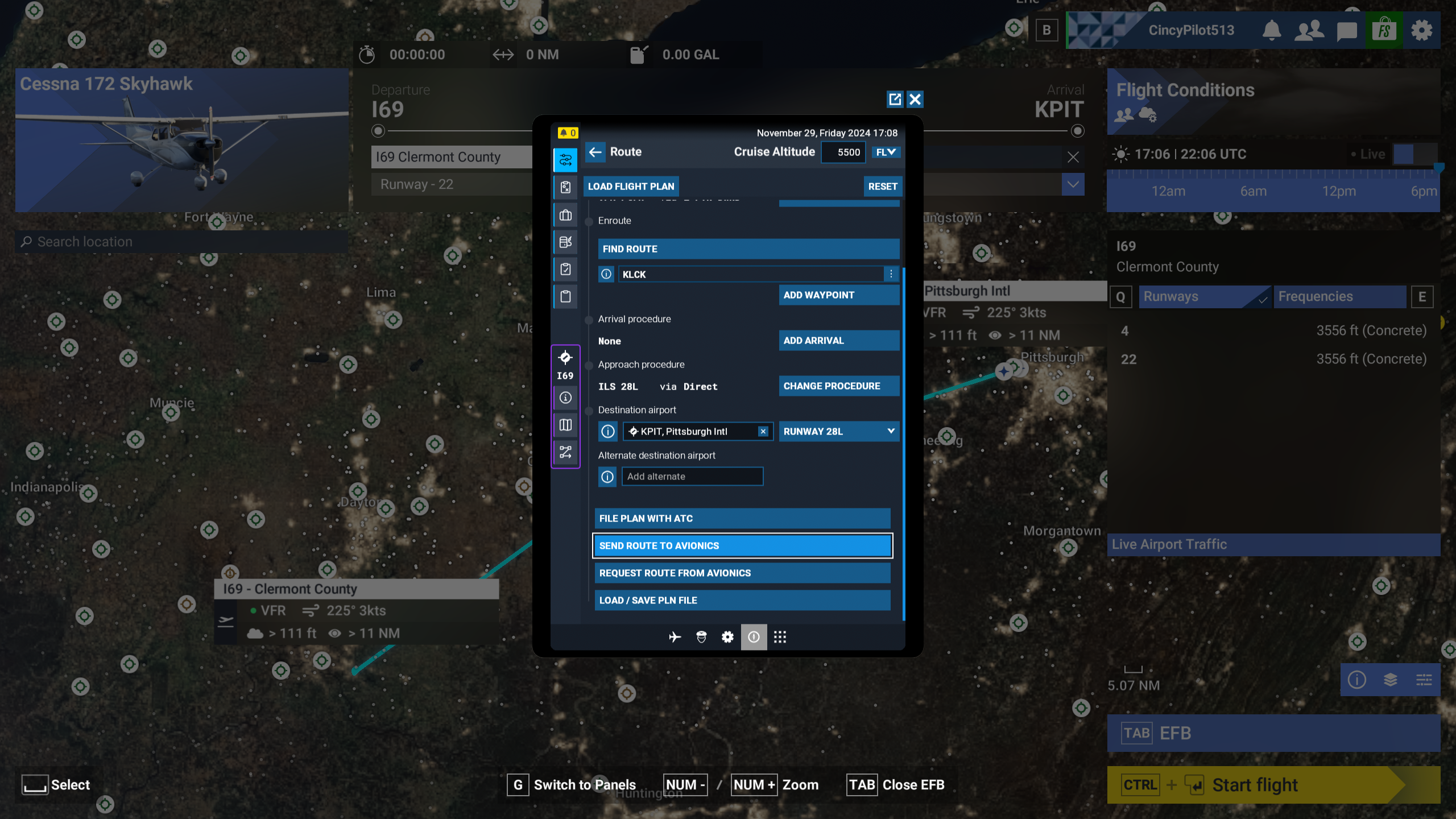Select runway 22 row in airport panel
The width and height of the screenshot is (1456, 819).
tap(1273, 359)
